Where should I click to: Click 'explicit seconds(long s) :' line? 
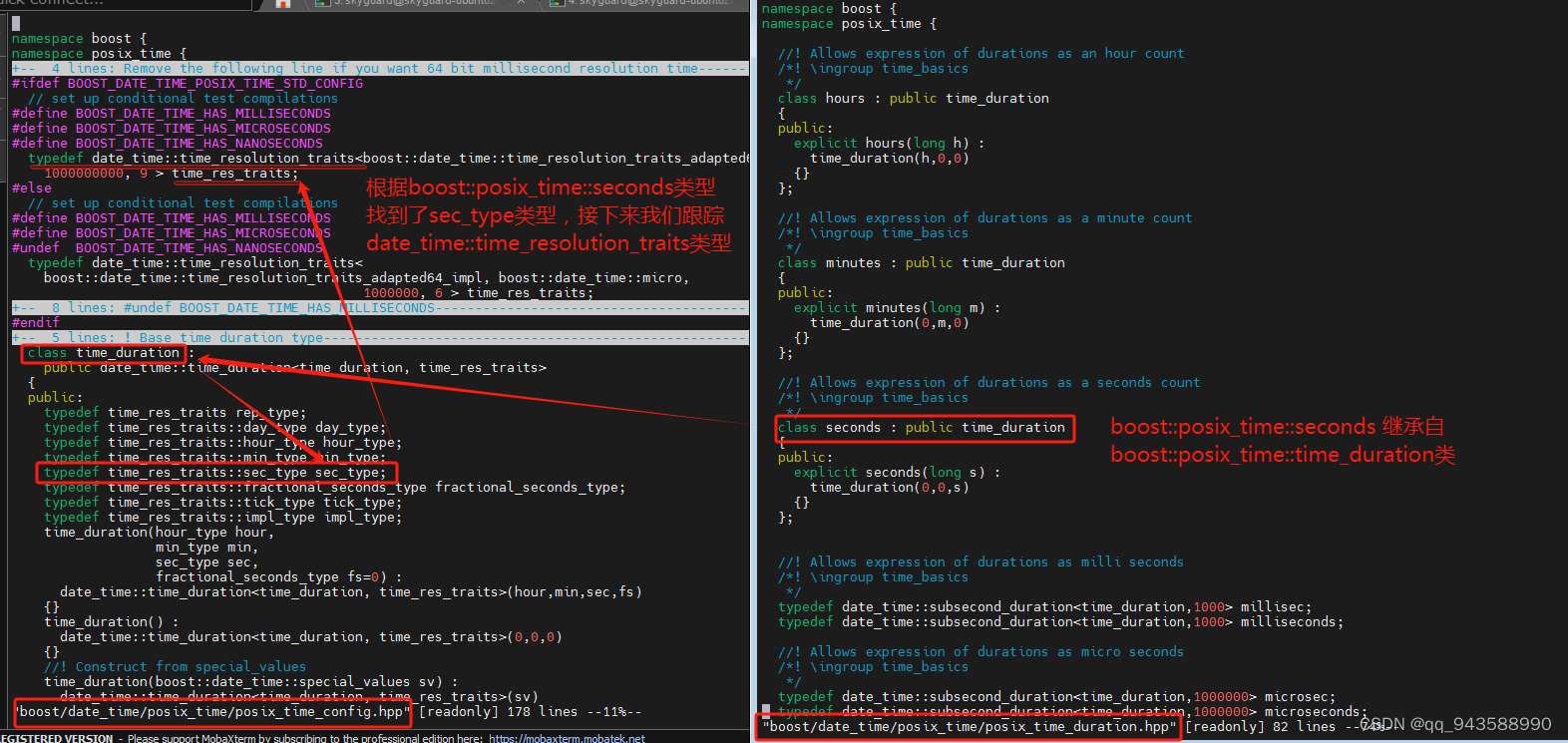pos(898,472)
